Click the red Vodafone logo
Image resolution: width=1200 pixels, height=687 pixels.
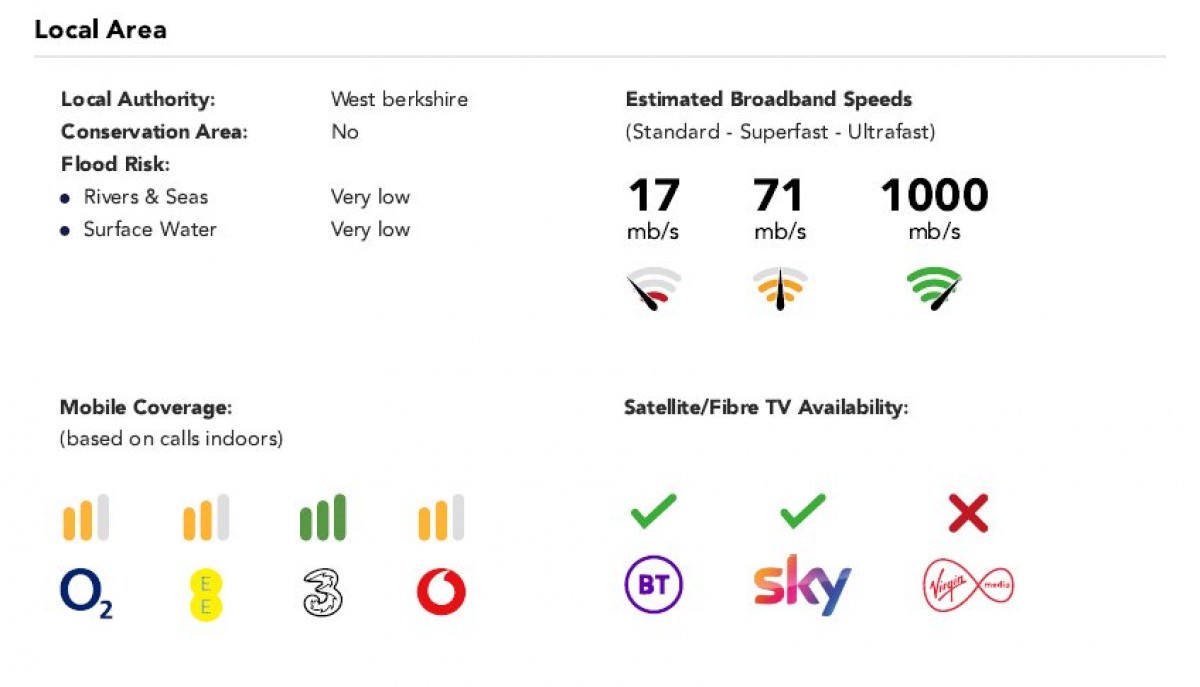coord(441,594)
